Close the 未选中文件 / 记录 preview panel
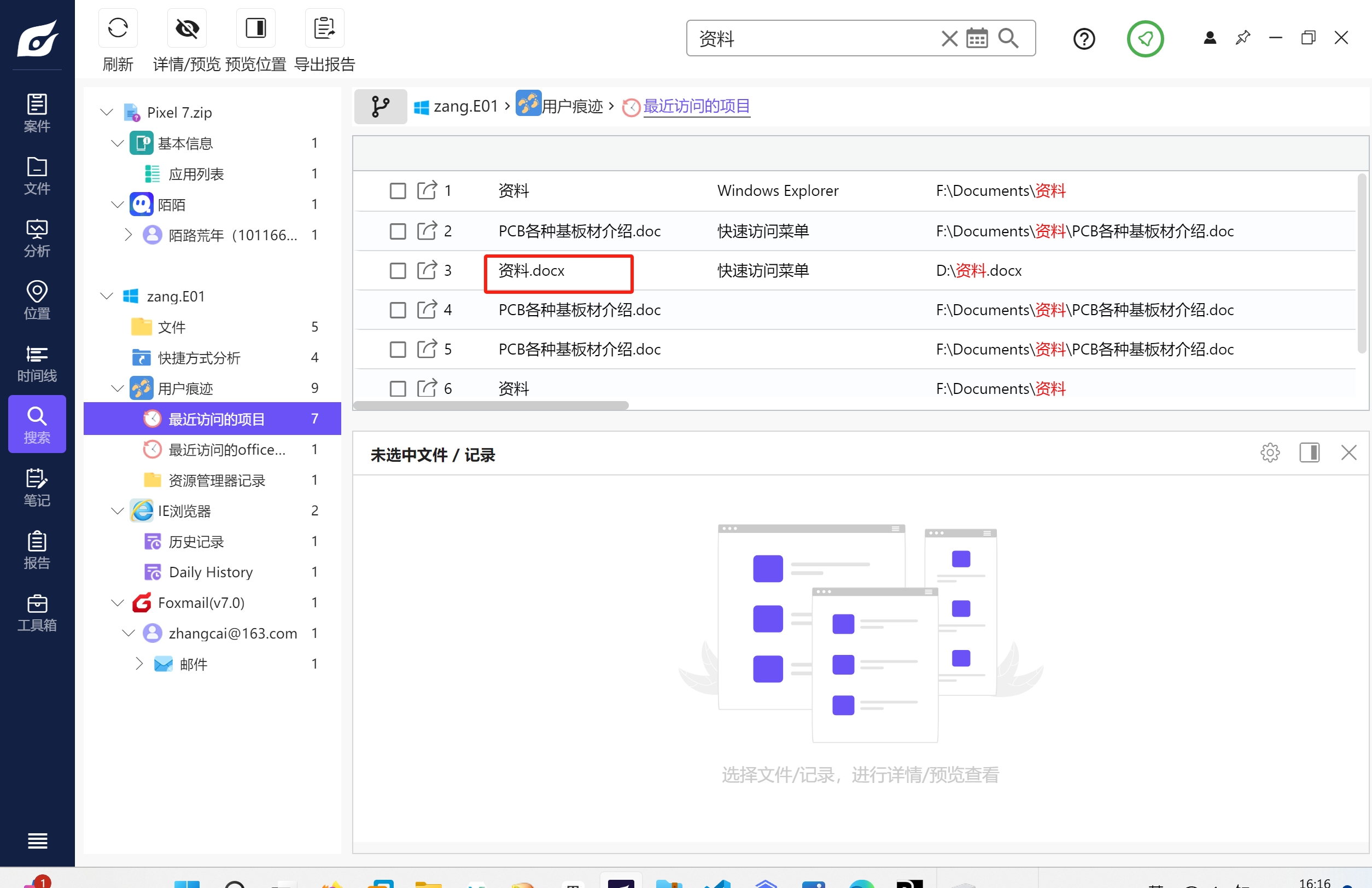 [1348, 452]
